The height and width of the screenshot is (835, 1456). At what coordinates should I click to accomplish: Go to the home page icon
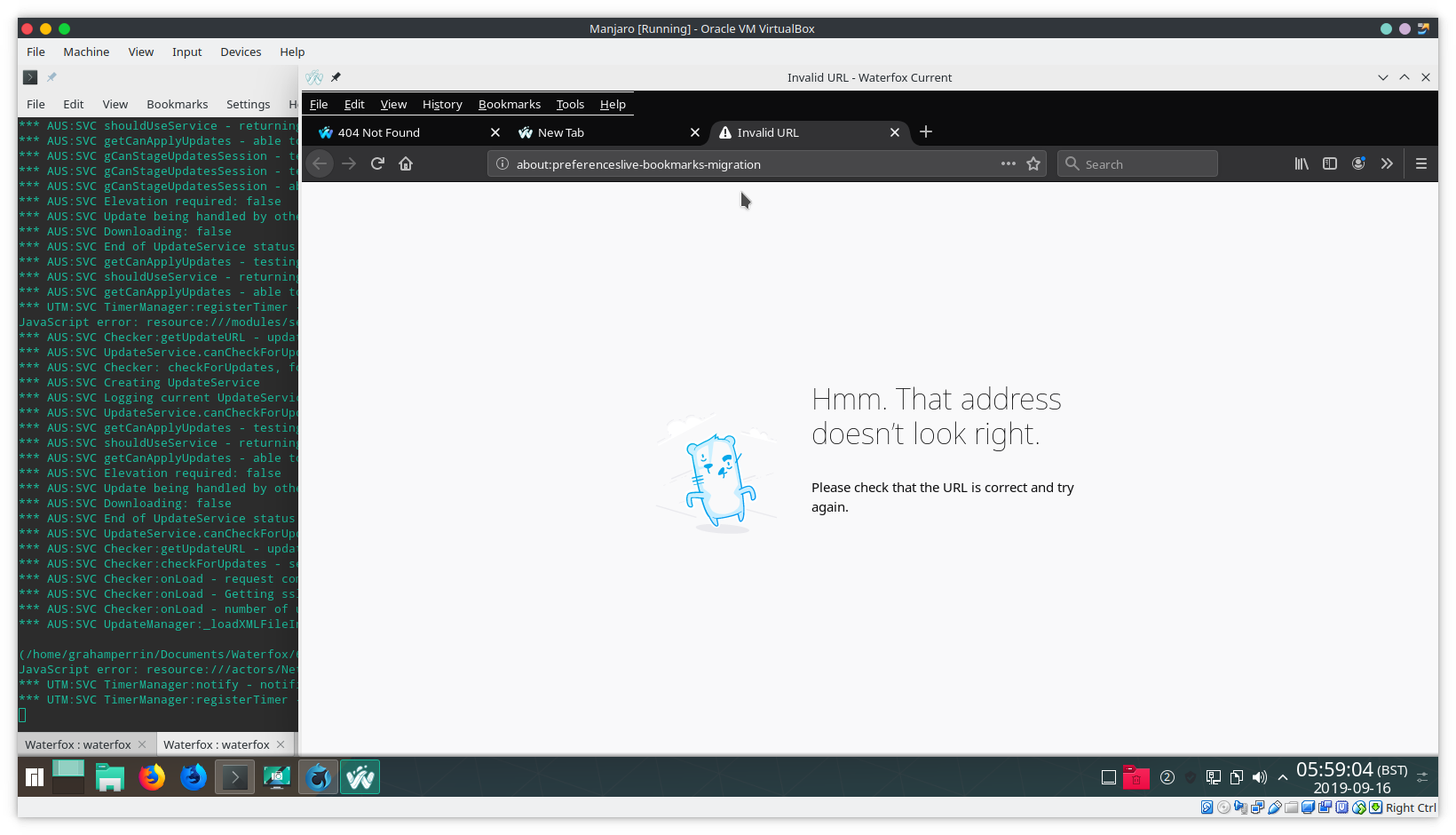406,163
